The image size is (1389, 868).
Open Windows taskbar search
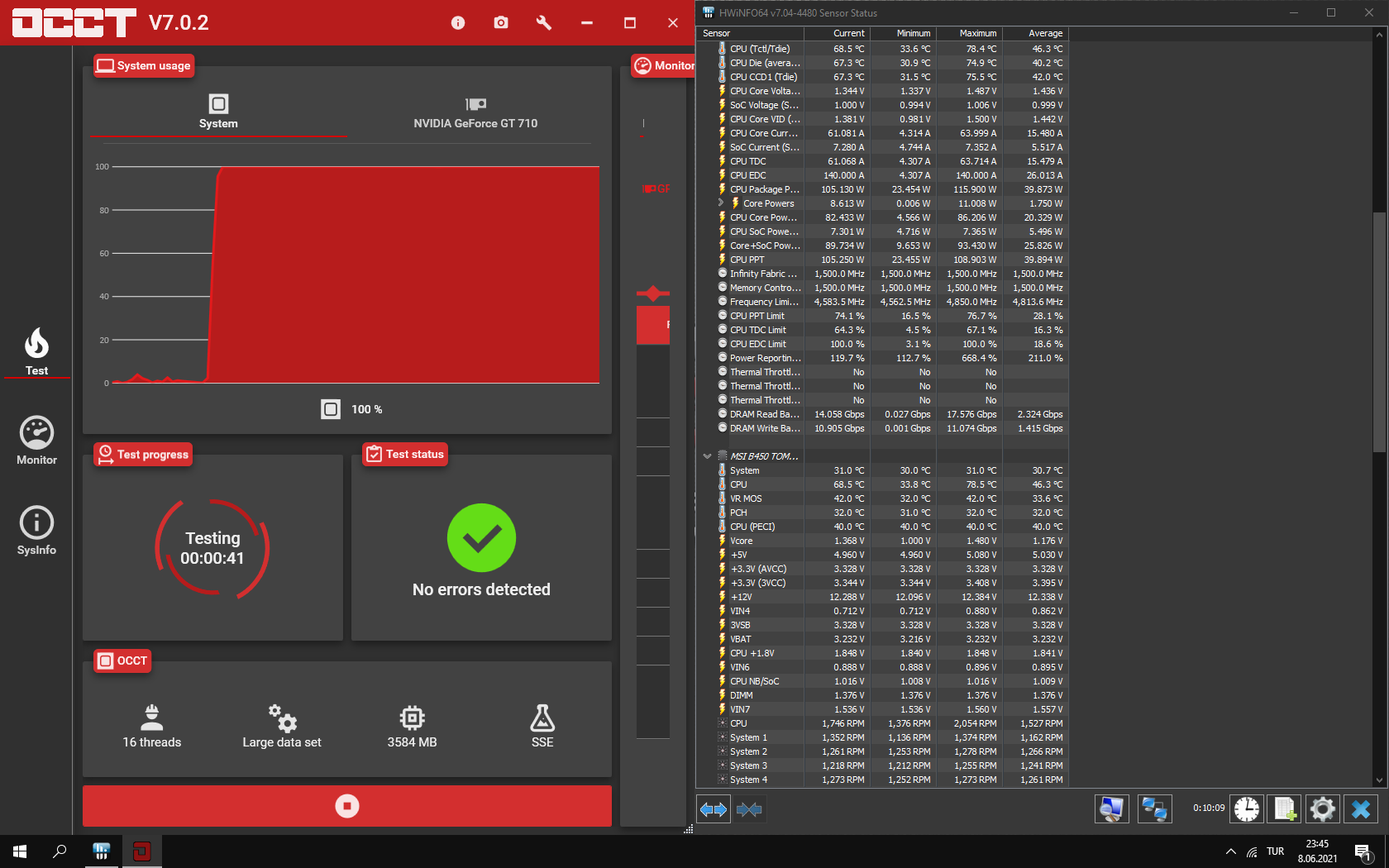point(60,851)
